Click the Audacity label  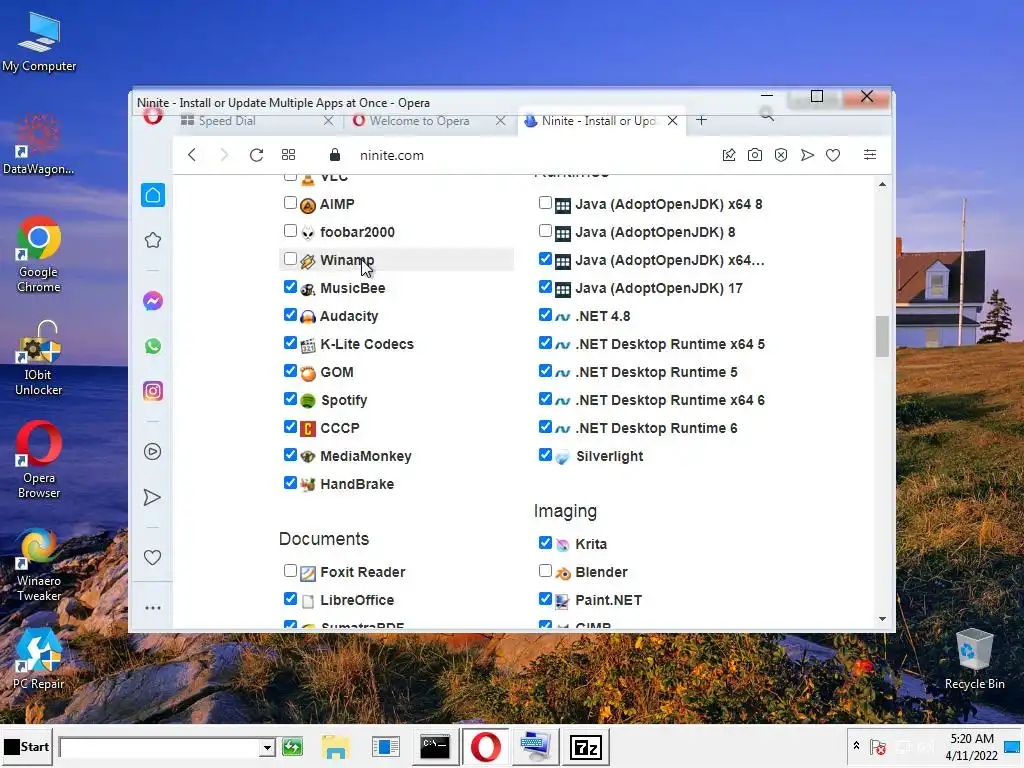[x=349, y=317]
